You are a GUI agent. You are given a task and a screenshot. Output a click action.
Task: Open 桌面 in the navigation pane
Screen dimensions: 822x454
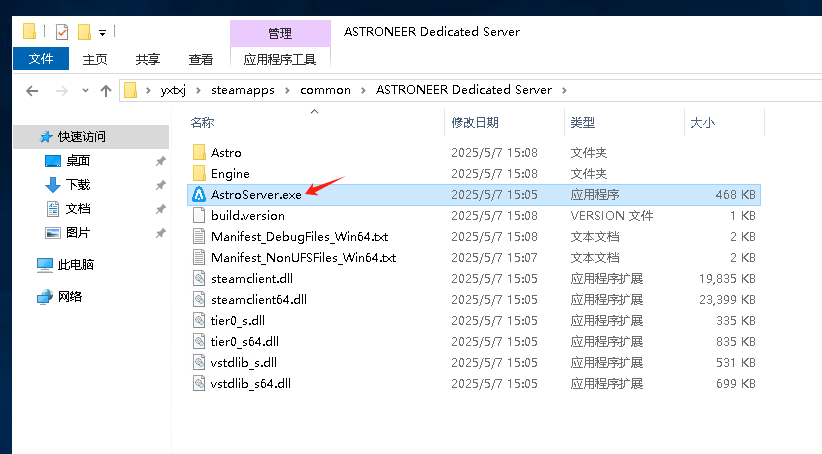tap(78, 161)
